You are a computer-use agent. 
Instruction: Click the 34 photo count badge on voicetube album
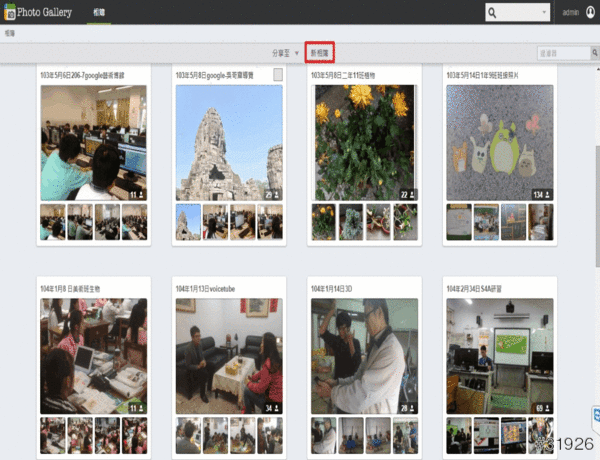(272, 408)
